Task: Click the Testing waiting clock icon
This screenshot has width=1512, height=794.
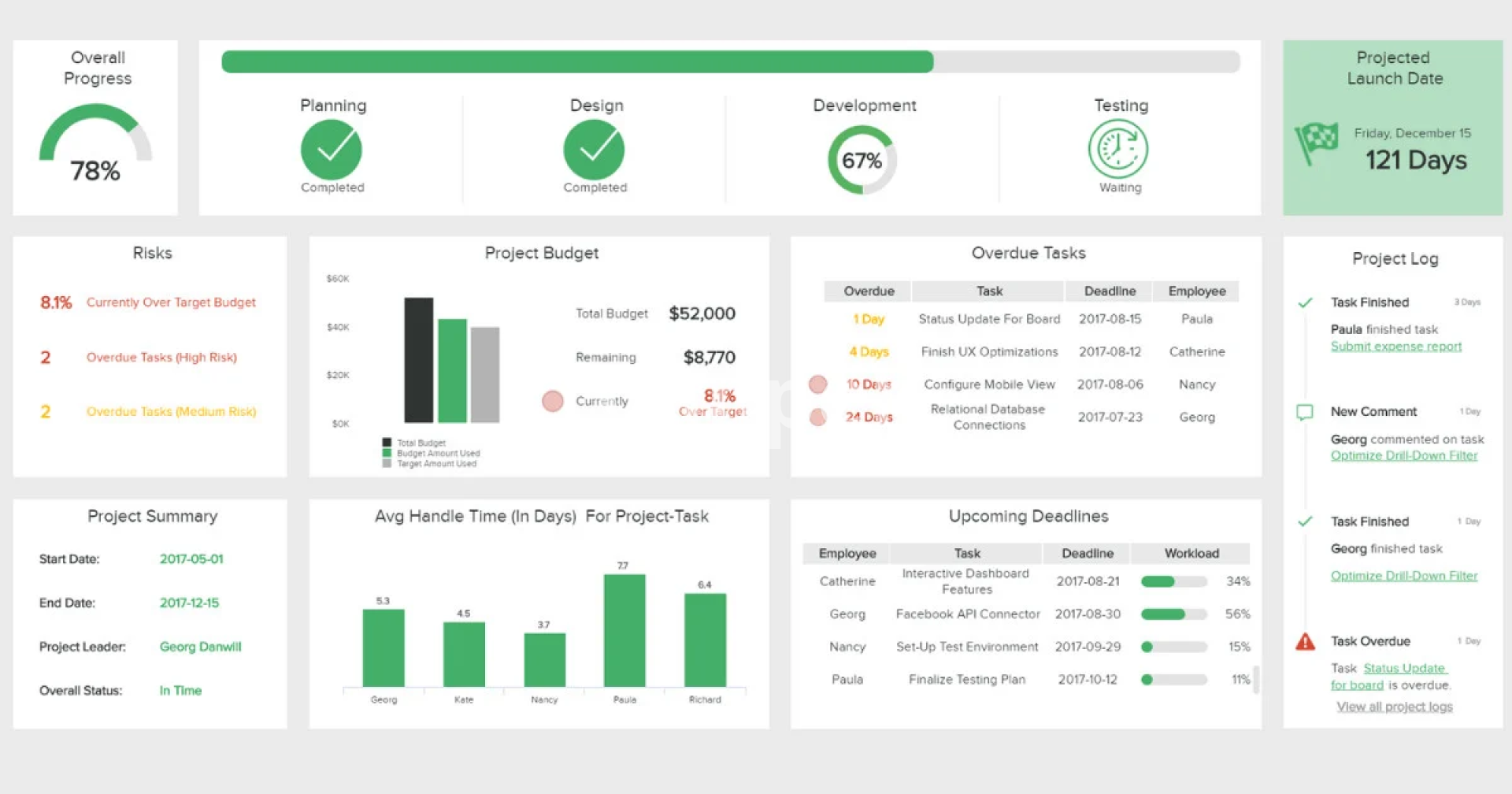Action: pos(1118,149)
